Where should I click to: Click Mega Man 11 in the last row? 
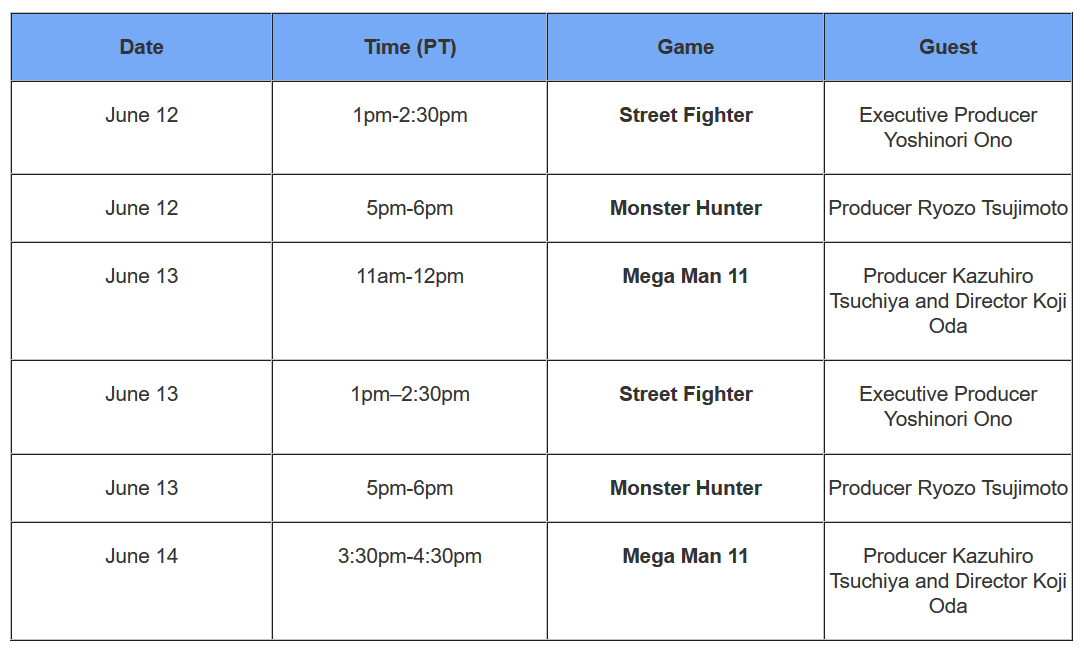[x=685, y=556]
